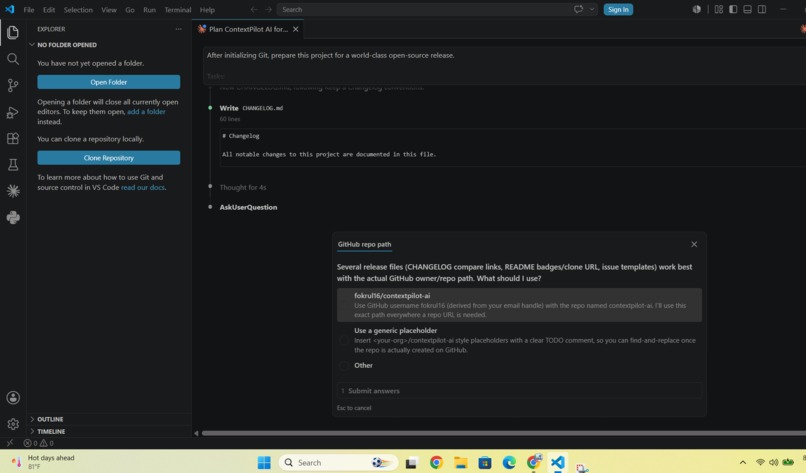This screenshot has width=806, height=473.
Task: Open the Source Control view
Action: point(13,85)
